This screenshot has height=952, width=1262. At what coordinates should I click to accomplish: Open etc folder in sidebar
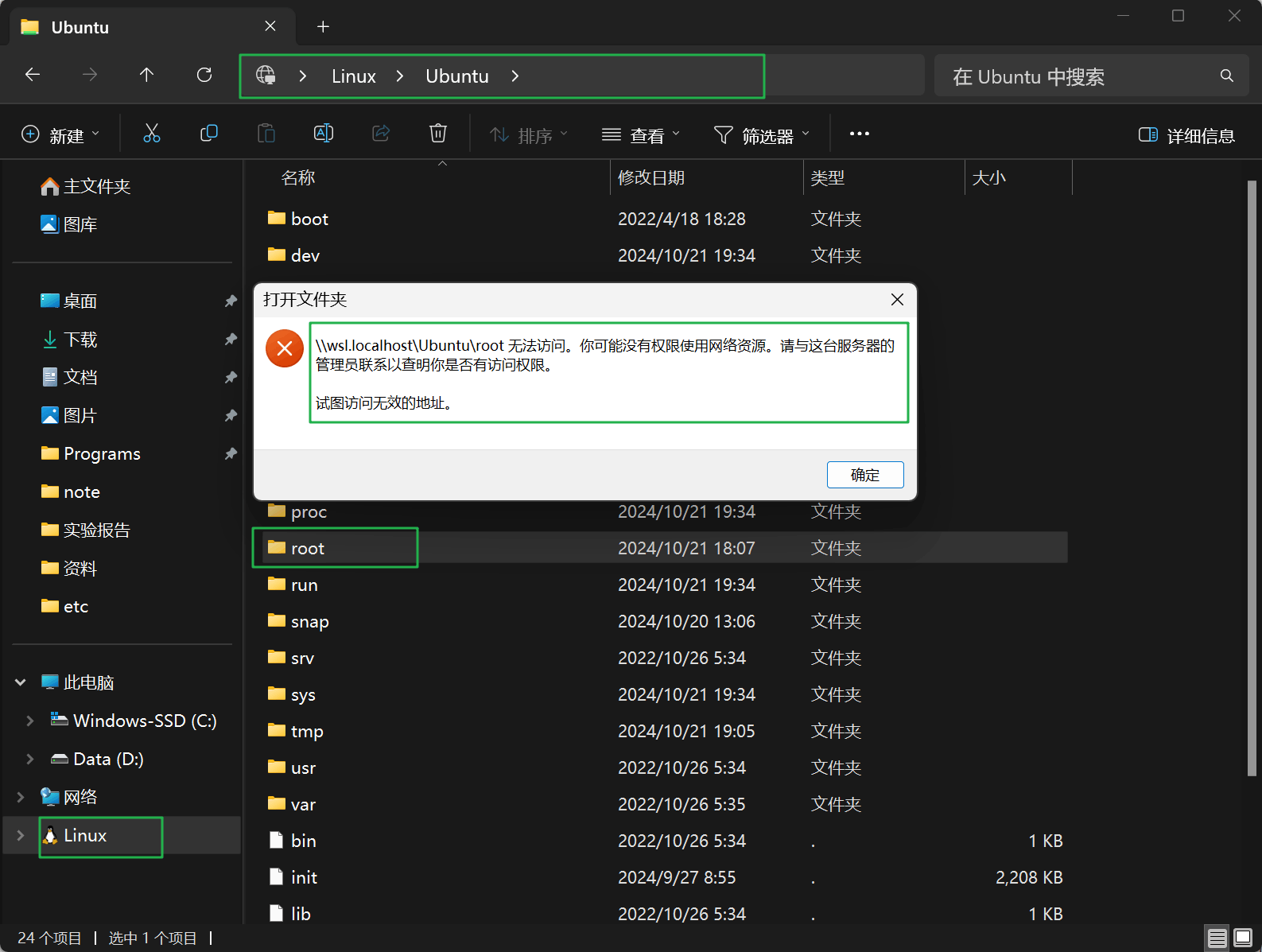tap(64, 606)
